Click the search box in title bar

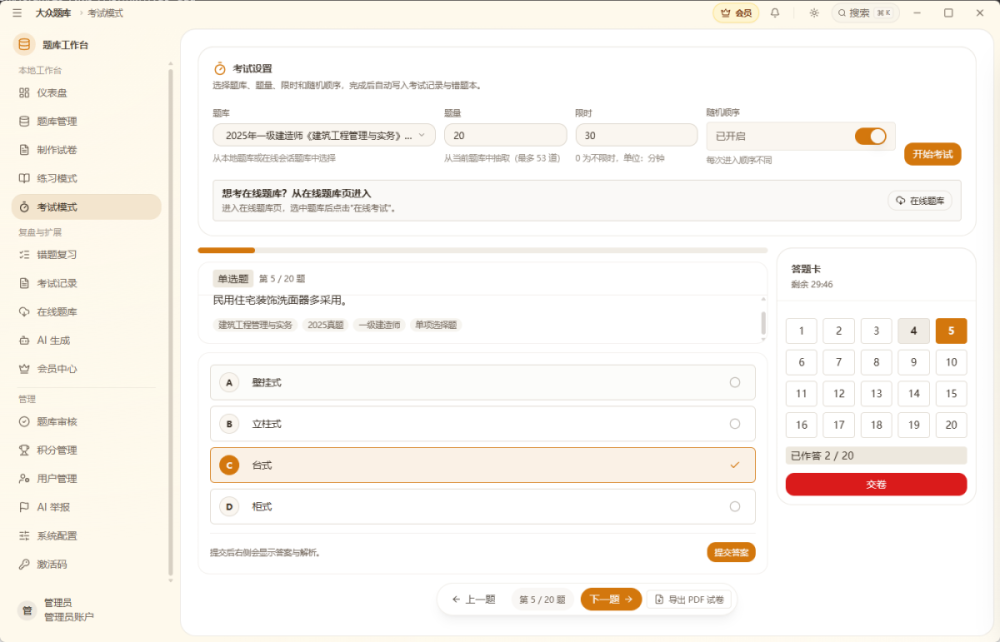click(x=865, y=13)
